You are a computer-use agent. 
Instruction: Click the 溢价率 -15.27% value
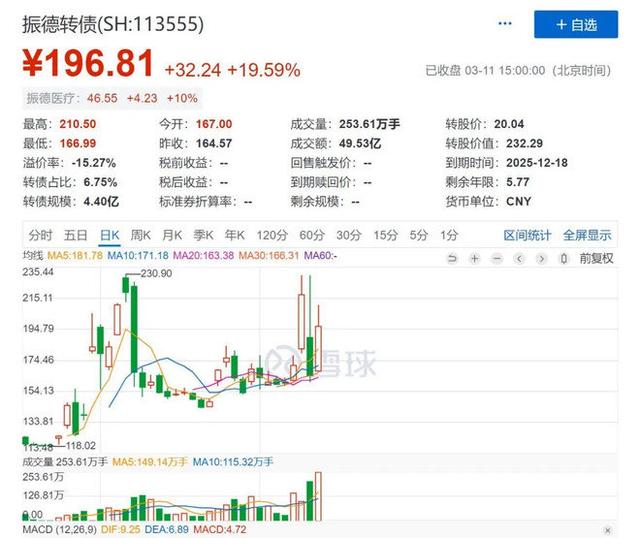[x=94, y=163]
